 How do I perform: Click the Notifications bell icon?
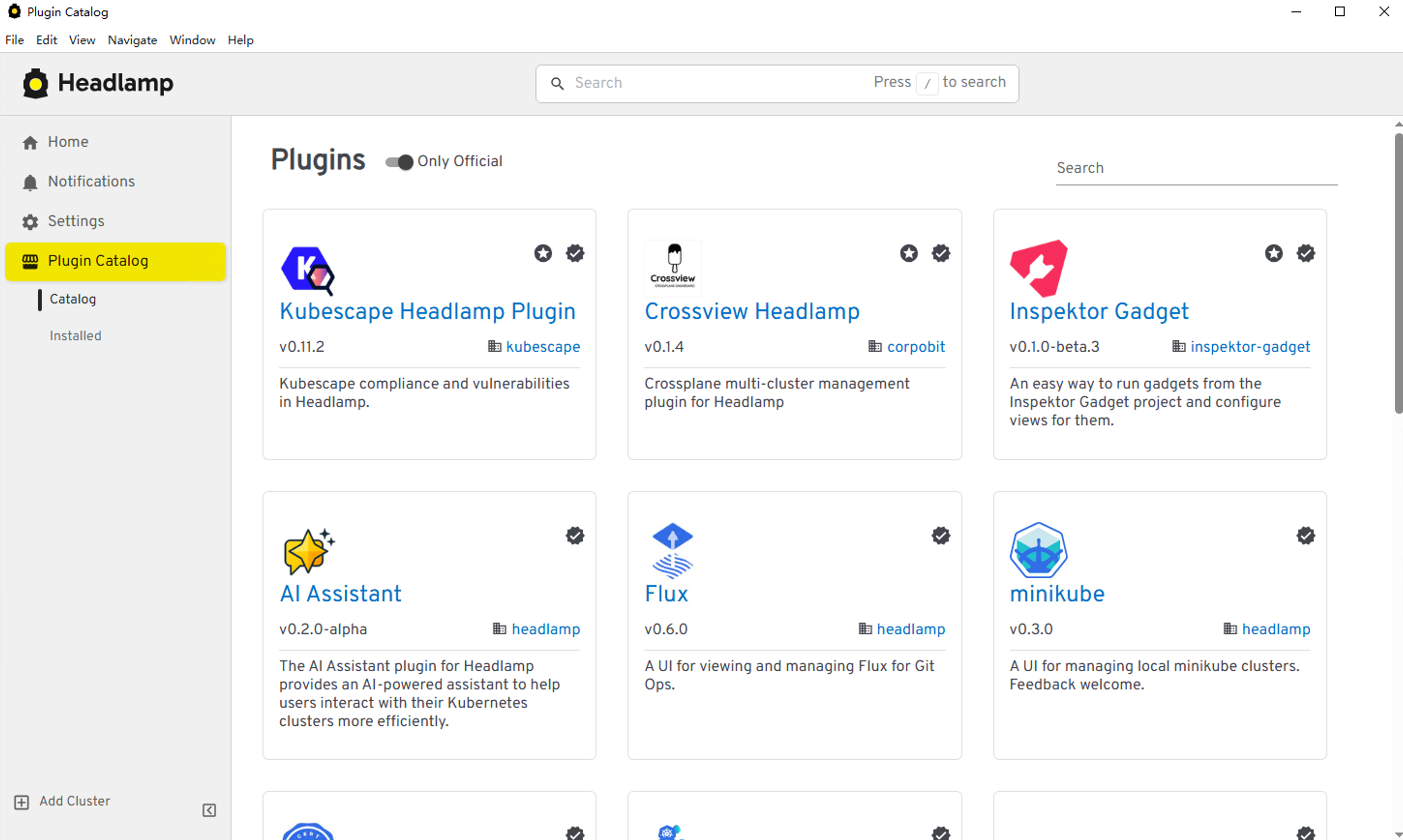coord(30,182)
